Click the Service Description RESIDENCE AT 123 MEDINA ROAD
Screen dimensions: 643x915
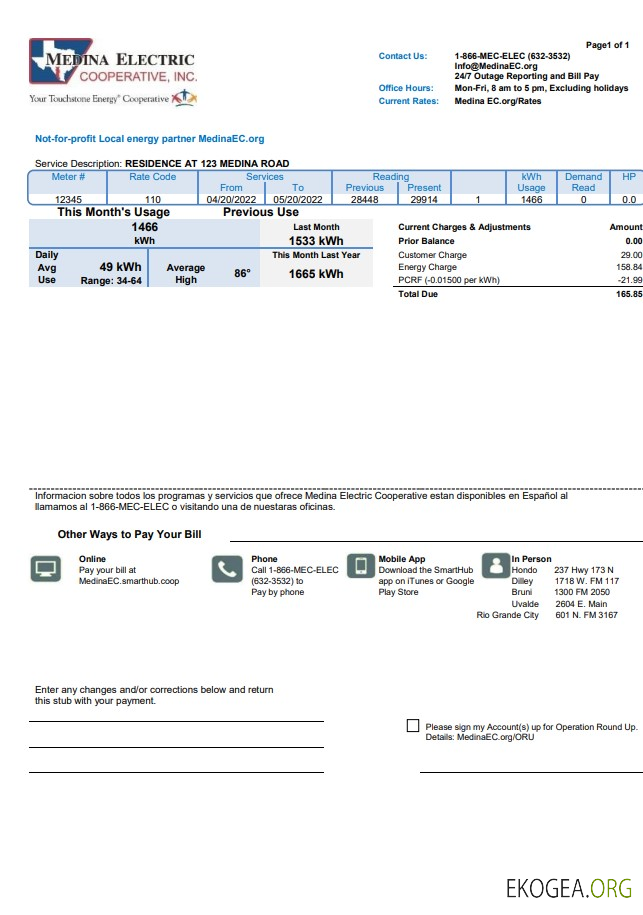coord(162,163)
